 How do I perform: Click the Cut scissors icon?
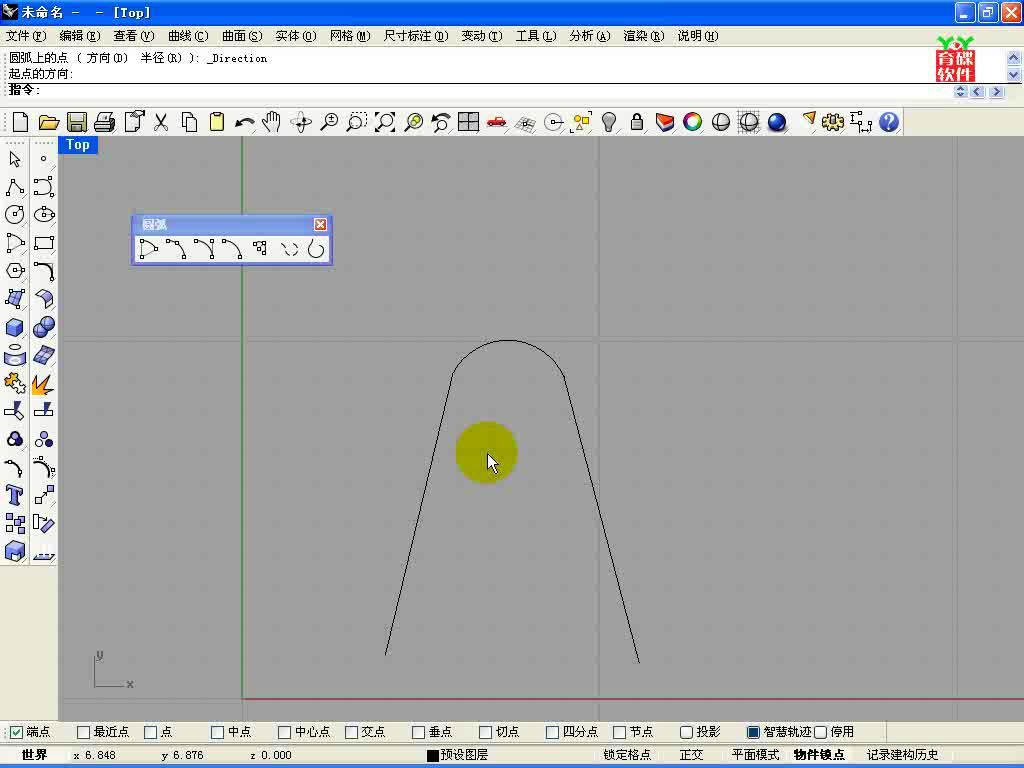point(161,122)
